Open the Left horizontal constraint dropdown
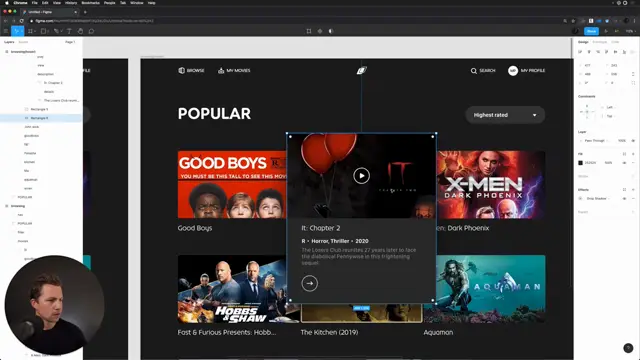This screenshot has width=640, height=360. tap(611, 107)
